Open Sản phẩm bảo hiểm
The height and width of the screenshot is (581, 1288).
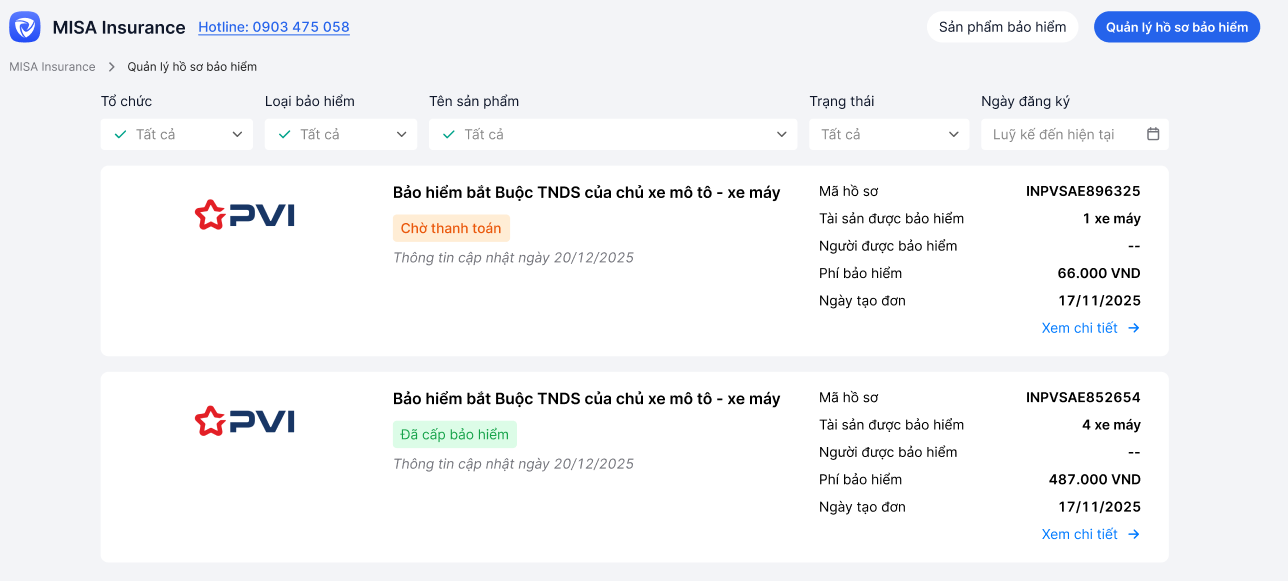pos(1001,26)
